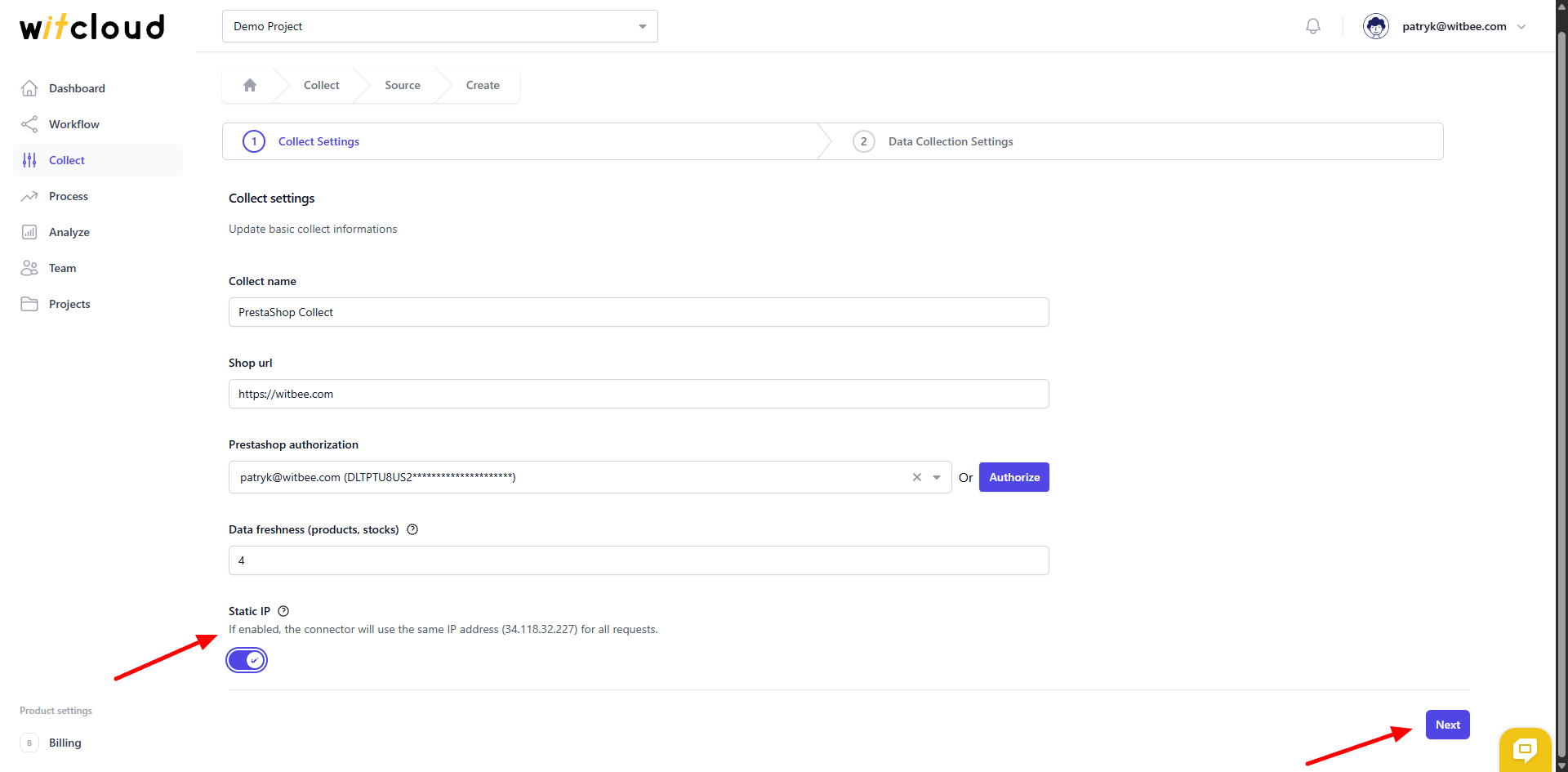The image size is (1568, 772).
Task: Open Dashboard in the sidebar
Action: click(x=98, y=88)
